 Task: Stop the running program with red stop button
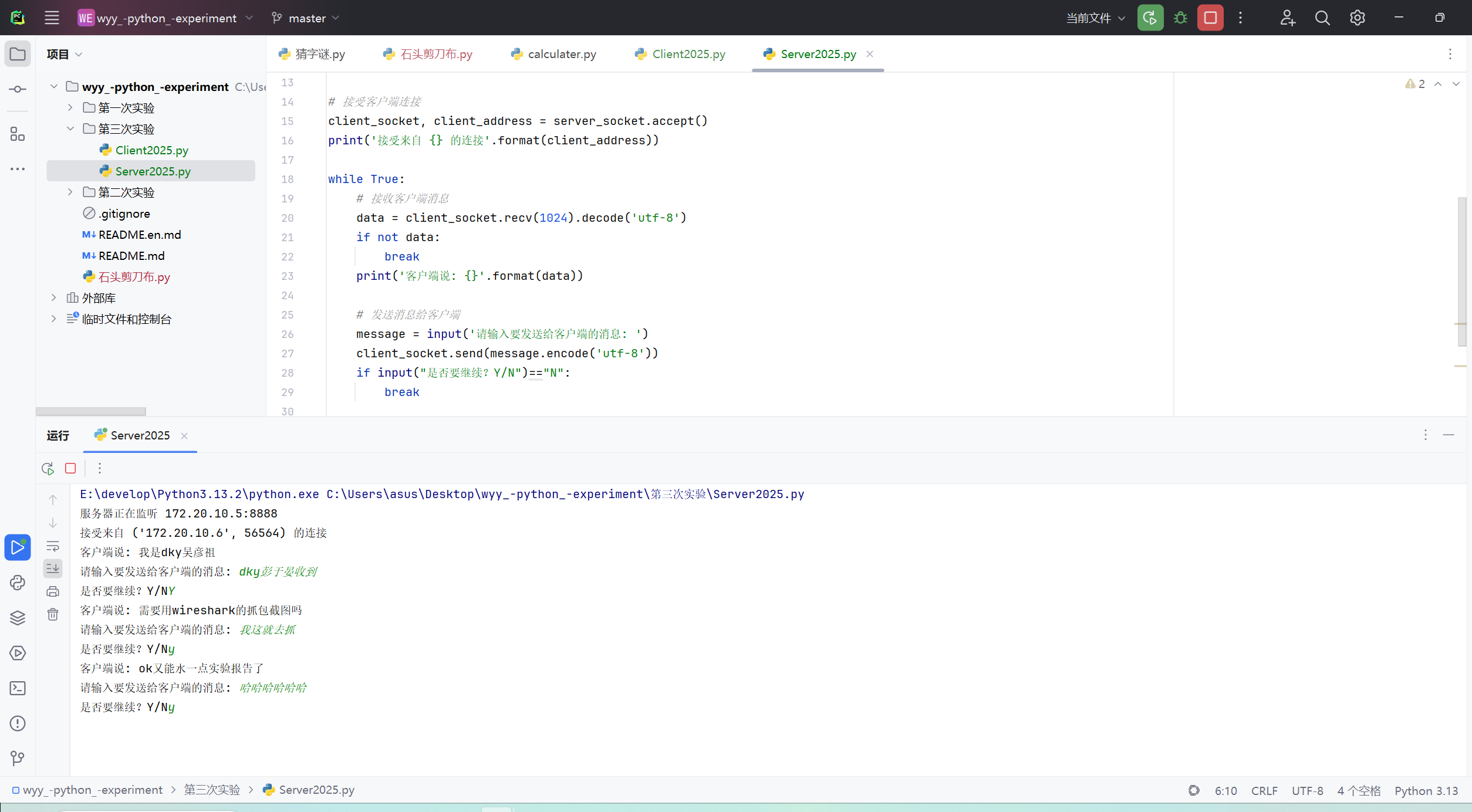pos(1210,18)
